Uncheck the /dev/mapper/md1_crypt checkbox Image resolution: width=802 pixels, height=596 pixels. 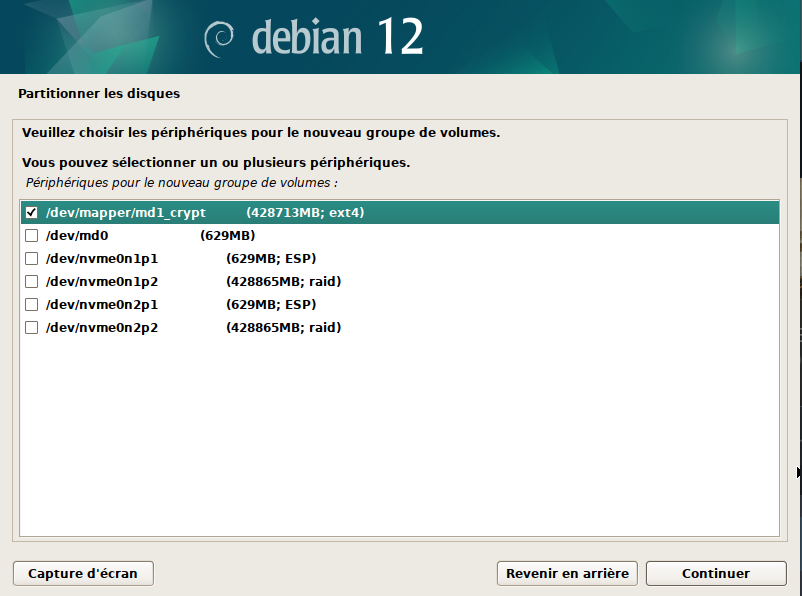pos(32,212)
